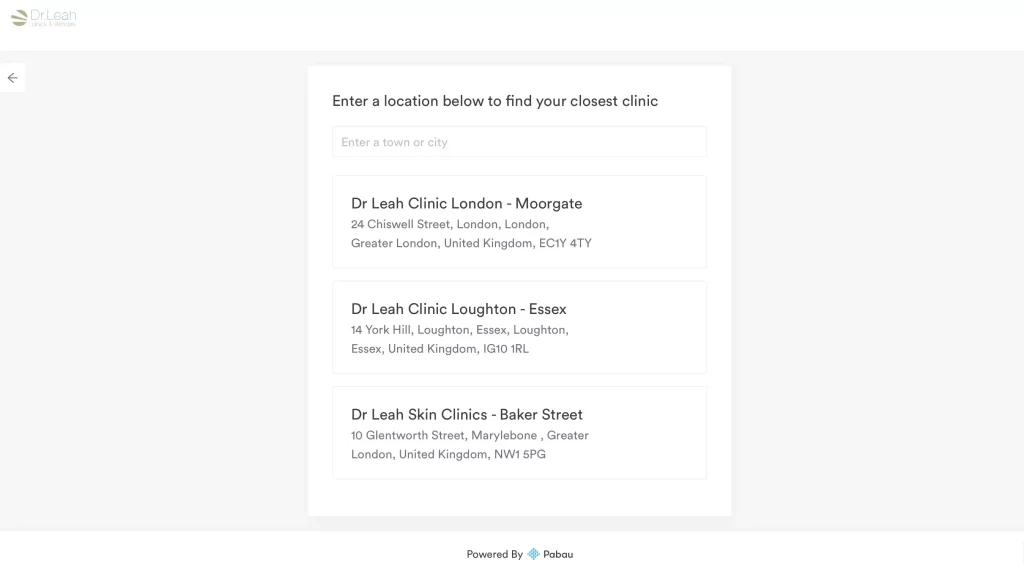Click "Baker Street" in third clinic title
This screenshot has width=1024, height=576.
click(x=541, y=415)
